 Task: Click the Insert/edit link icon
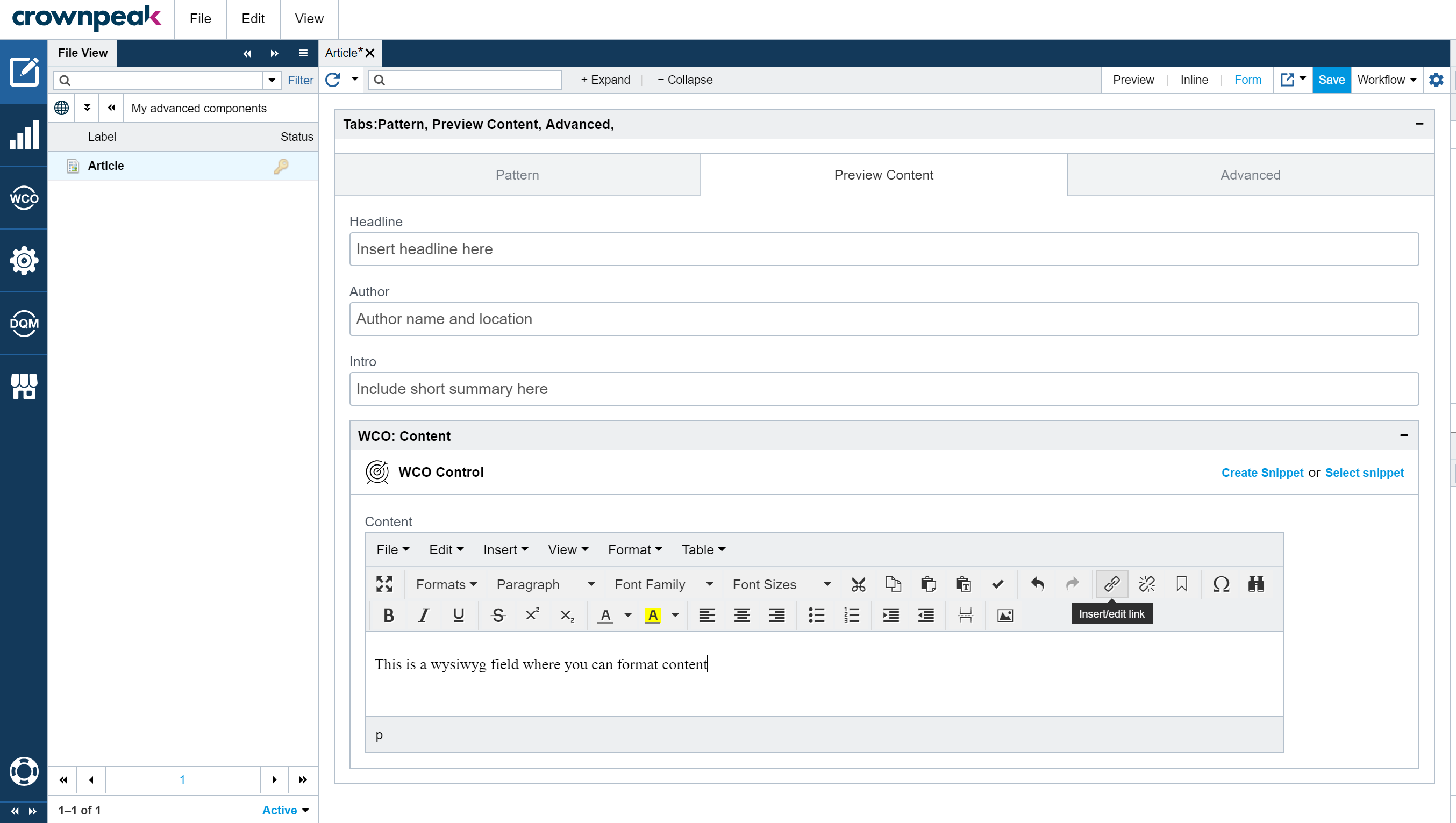[x=1112, y=584]
